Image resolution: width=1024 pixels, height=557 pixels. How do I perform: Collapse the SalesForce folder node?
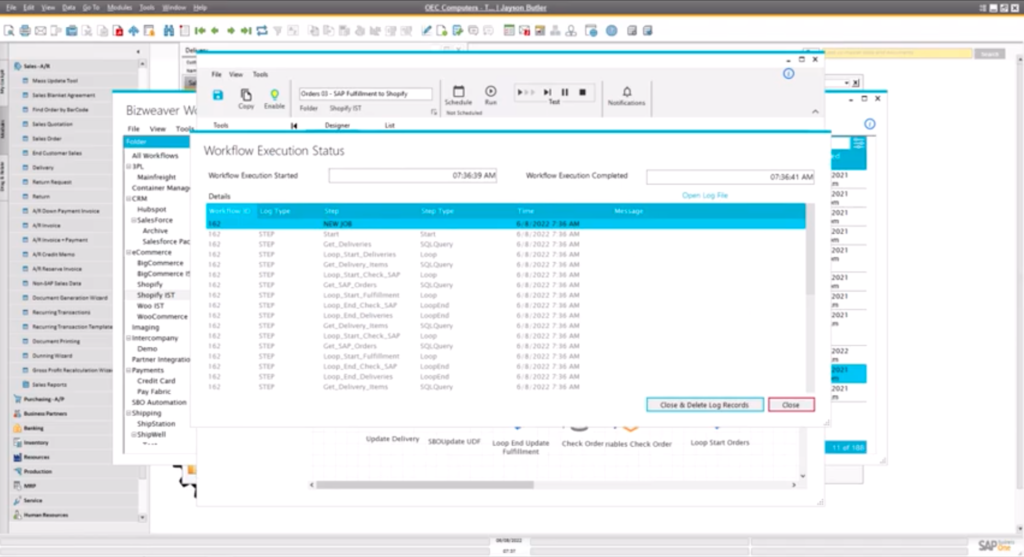(x=134, y=220)
